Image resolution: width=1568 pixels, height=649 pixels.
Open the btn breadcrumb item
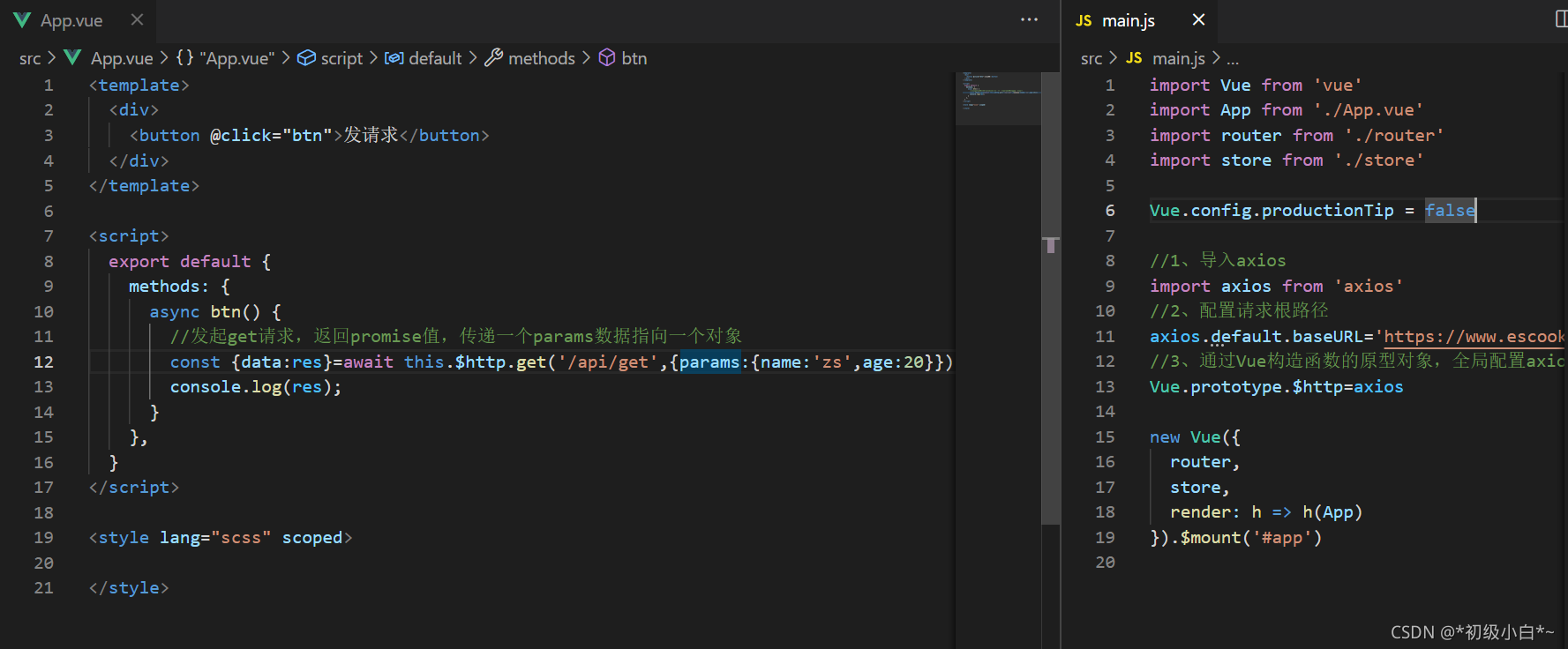coord(634,58)
